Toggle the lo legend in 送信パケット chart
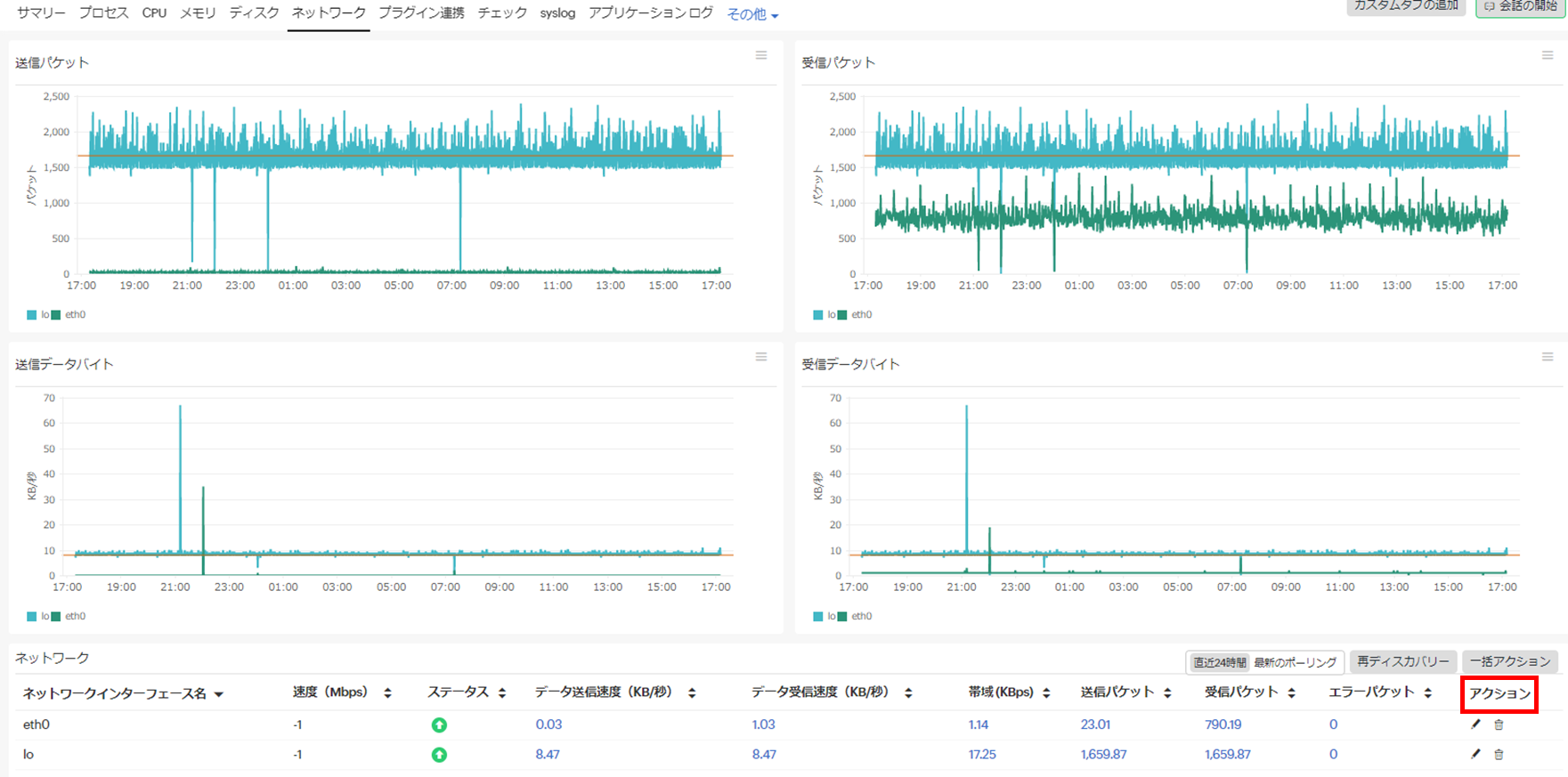1568x777 pixels. pos(38,314)
